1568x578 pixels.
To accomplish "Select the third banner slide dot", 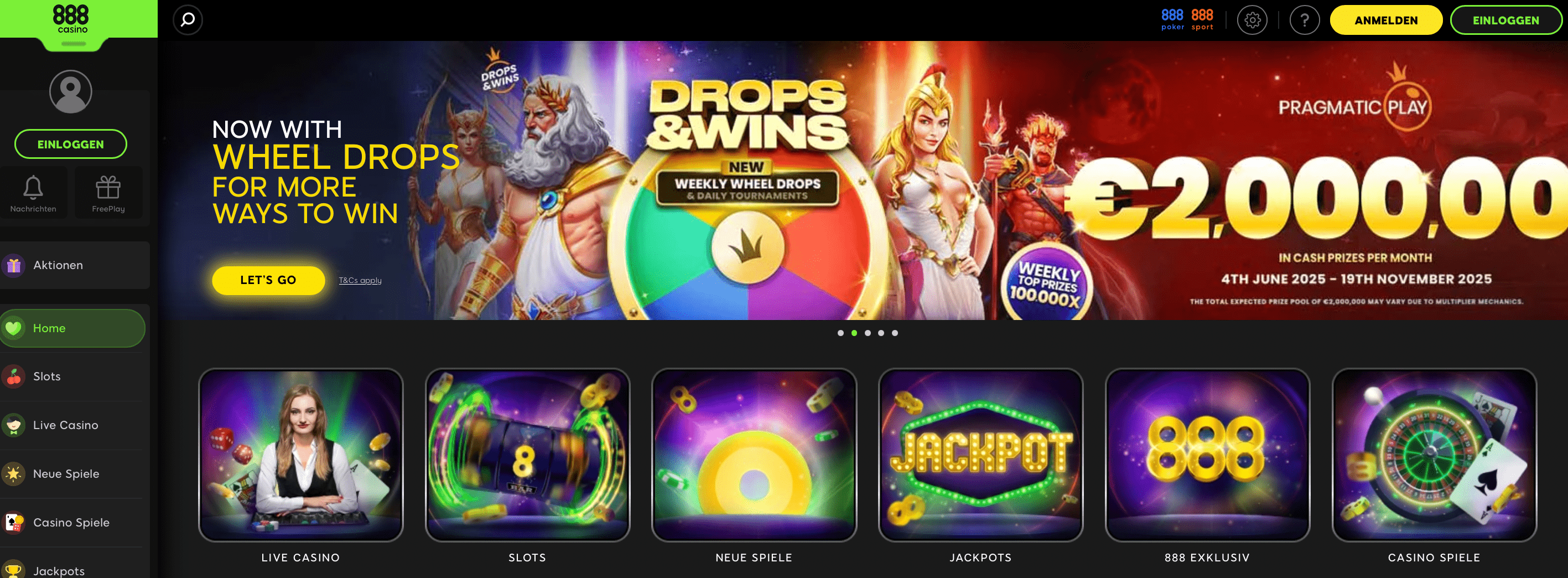I will click(868, 333).
